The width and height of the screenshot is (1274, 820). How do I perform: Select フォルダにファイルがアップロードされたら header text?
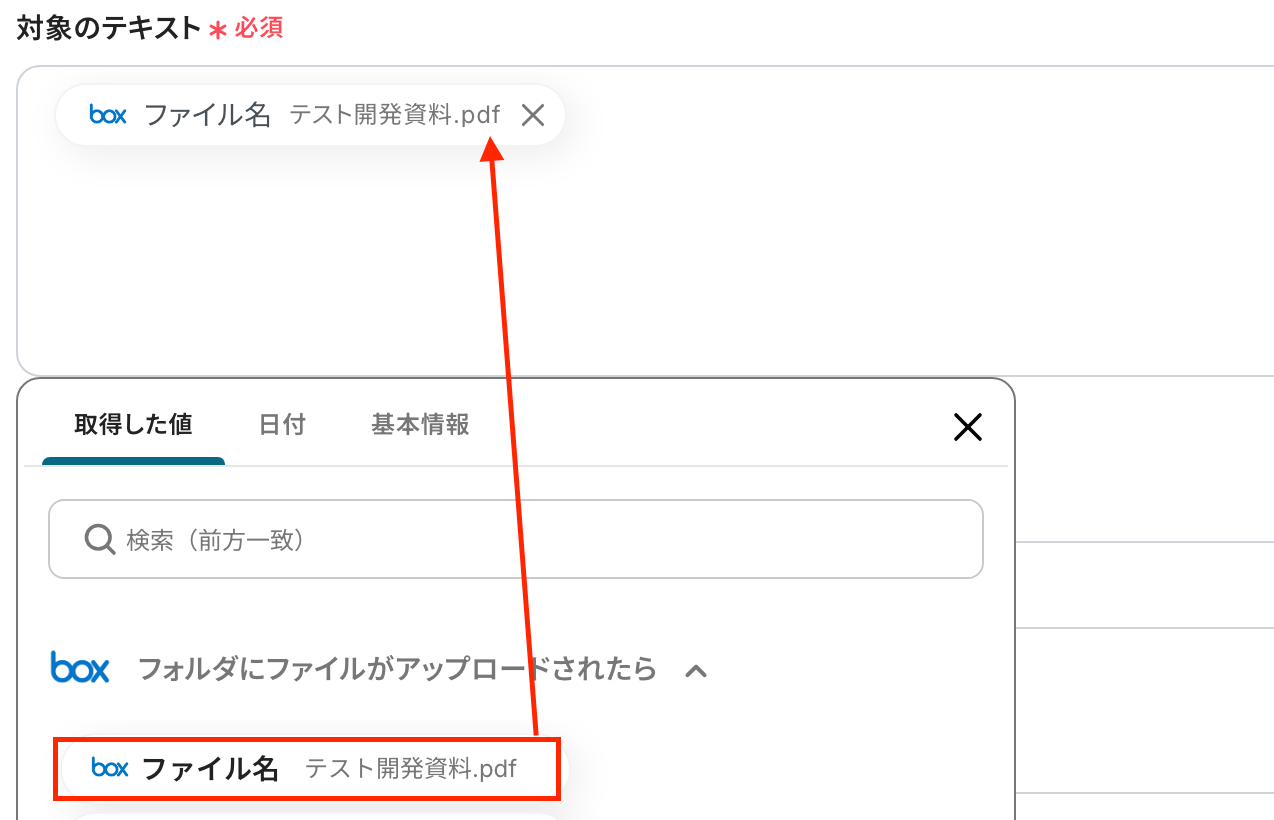397,668
